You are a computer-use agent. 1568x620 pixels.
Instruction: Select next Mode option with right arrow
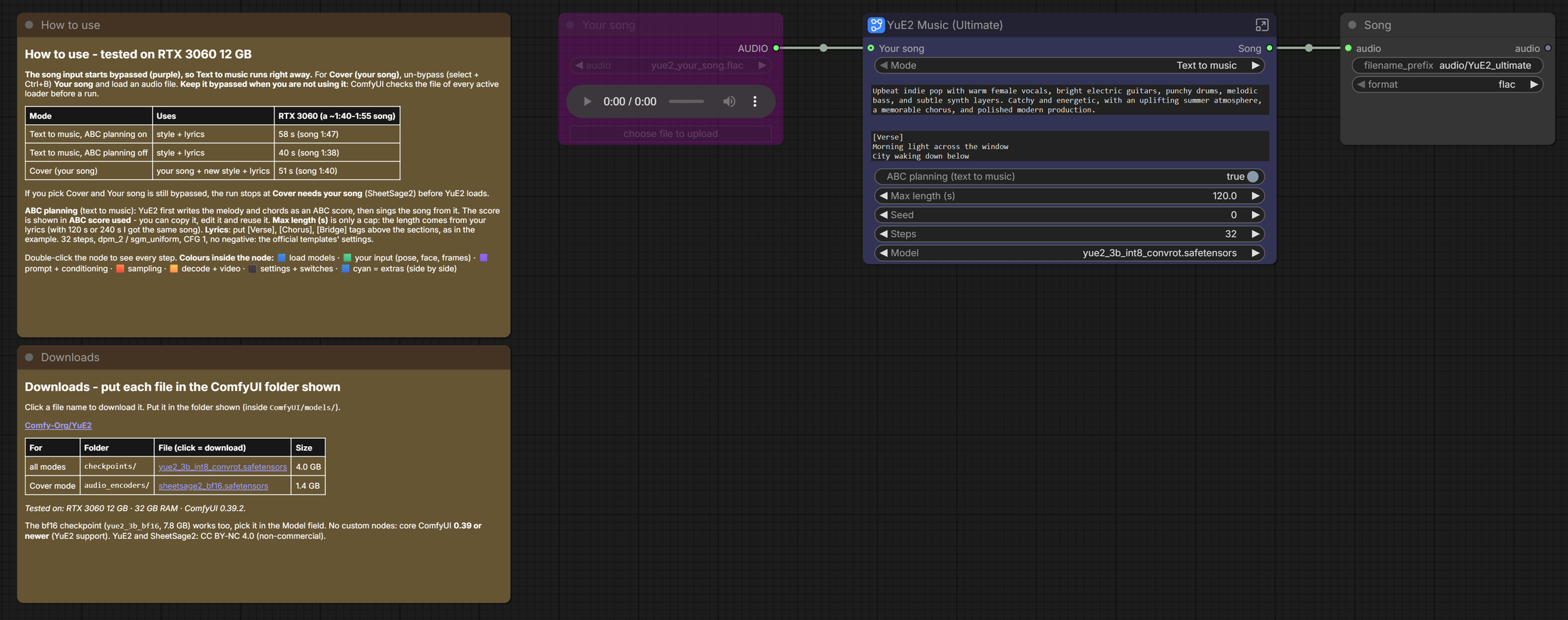(1255, 66)
